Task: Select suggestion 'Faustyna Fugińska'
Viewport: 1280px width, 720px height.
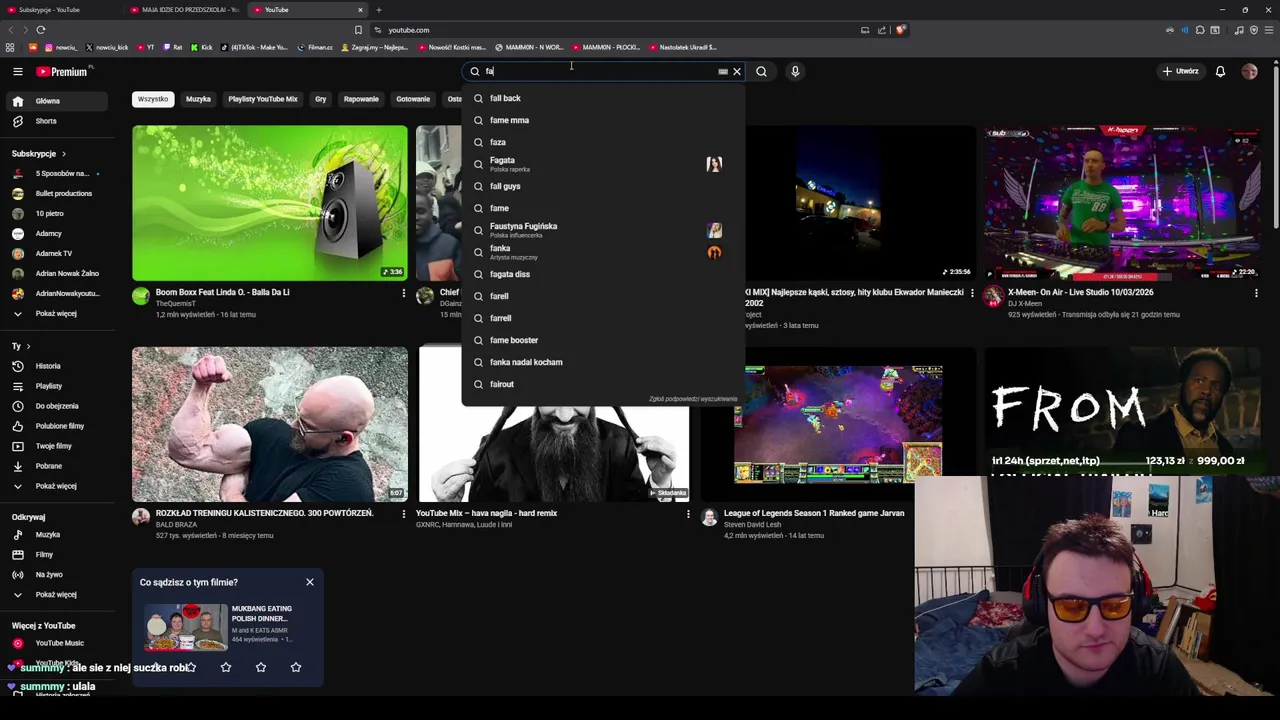Action: (603, 230)
